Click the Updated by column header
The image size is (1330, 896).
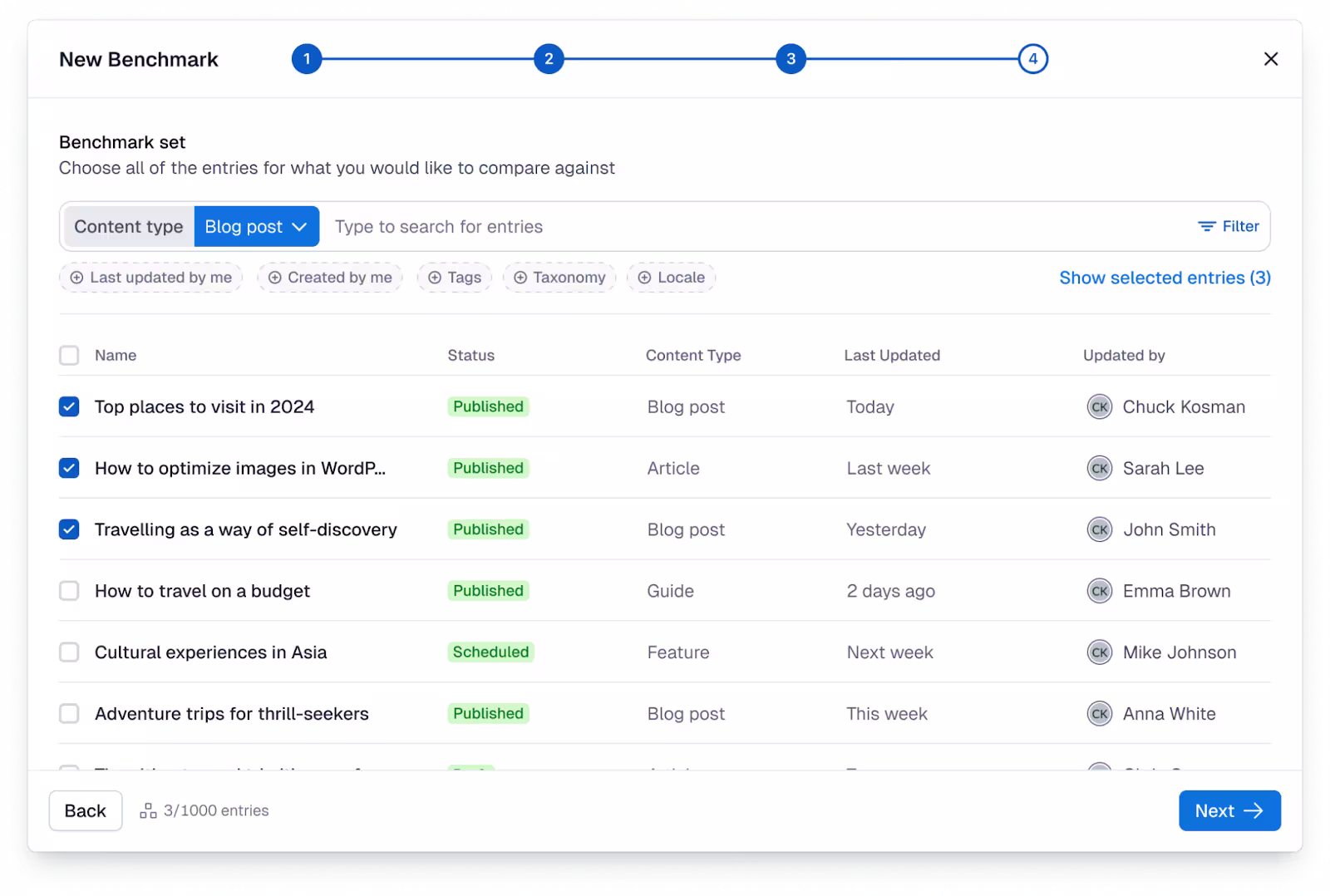[1124, 356]
